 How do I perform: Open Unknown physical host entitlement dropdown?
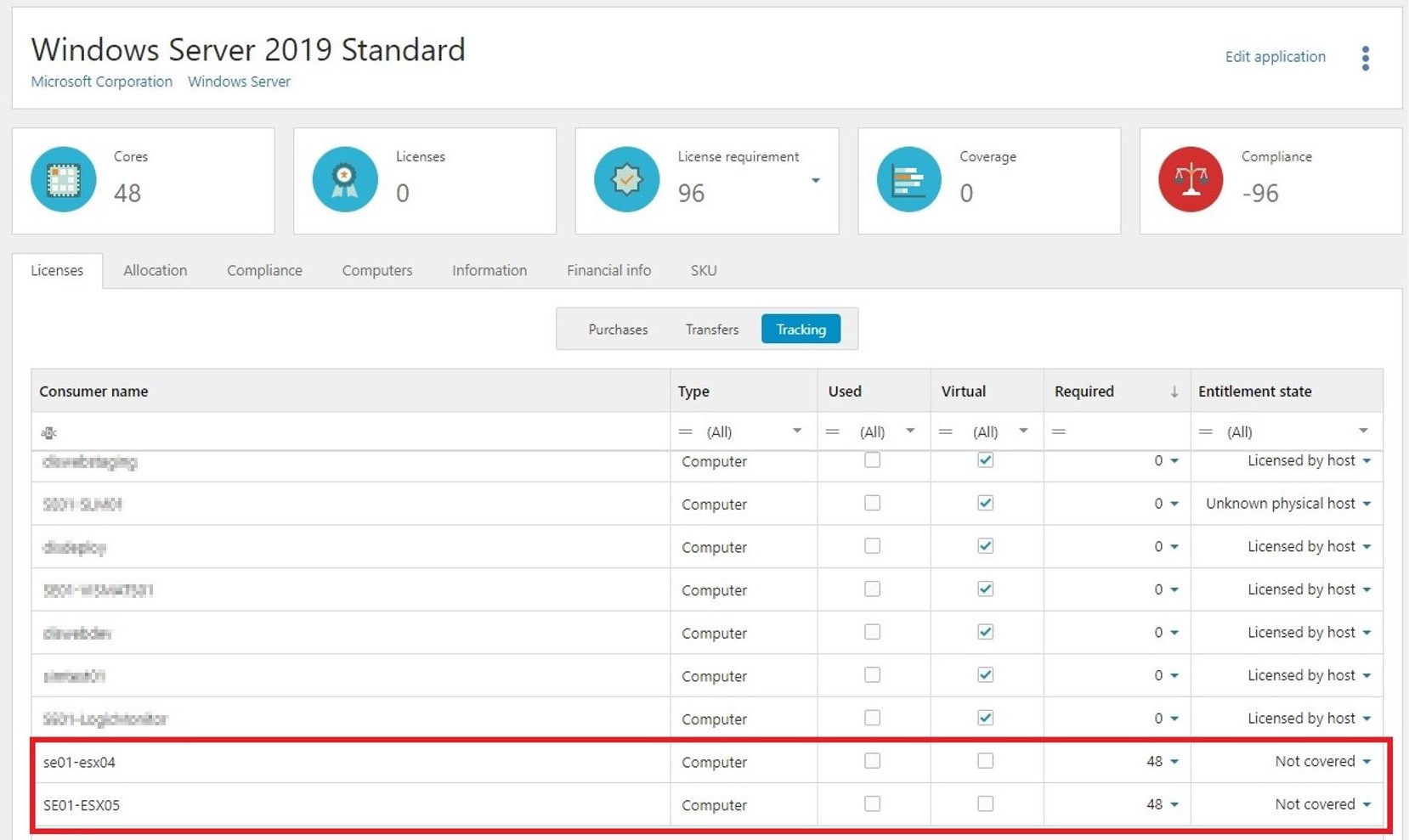click(x=1367, y=504)
